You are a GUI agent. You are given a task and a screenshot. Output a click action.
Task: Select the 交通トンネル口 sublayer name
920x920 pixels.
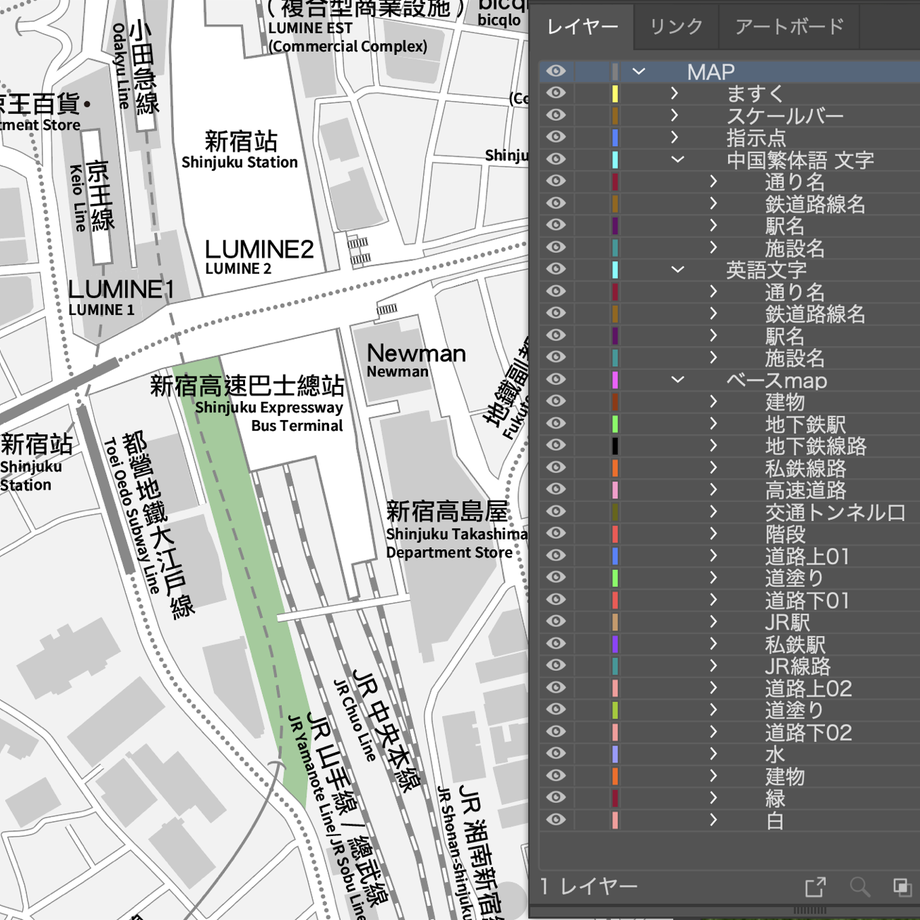click(835, 512)
